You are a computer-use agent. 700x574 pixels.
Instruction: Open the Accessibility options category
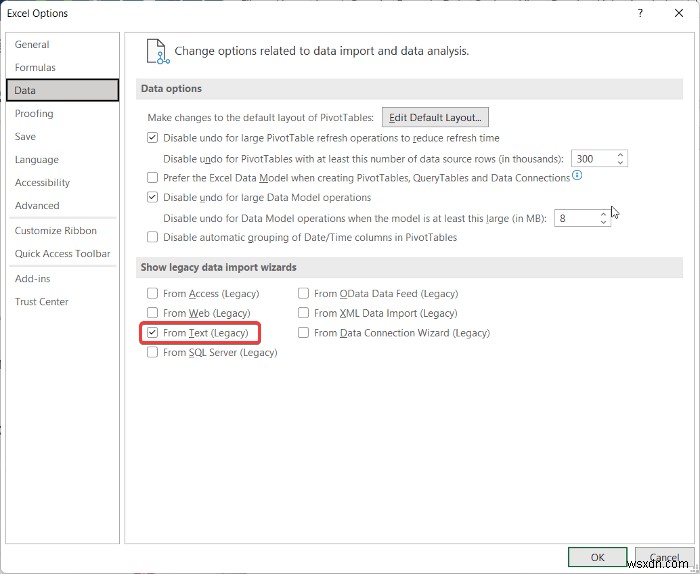pyautogui.click(x=62, y=183)
